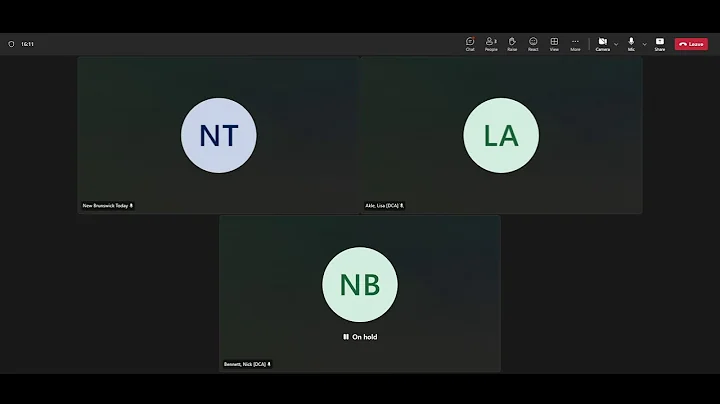720x404 pixels.
Task: Click the Akie, Lisa (DCA) name label
Action: click(382, 206)
